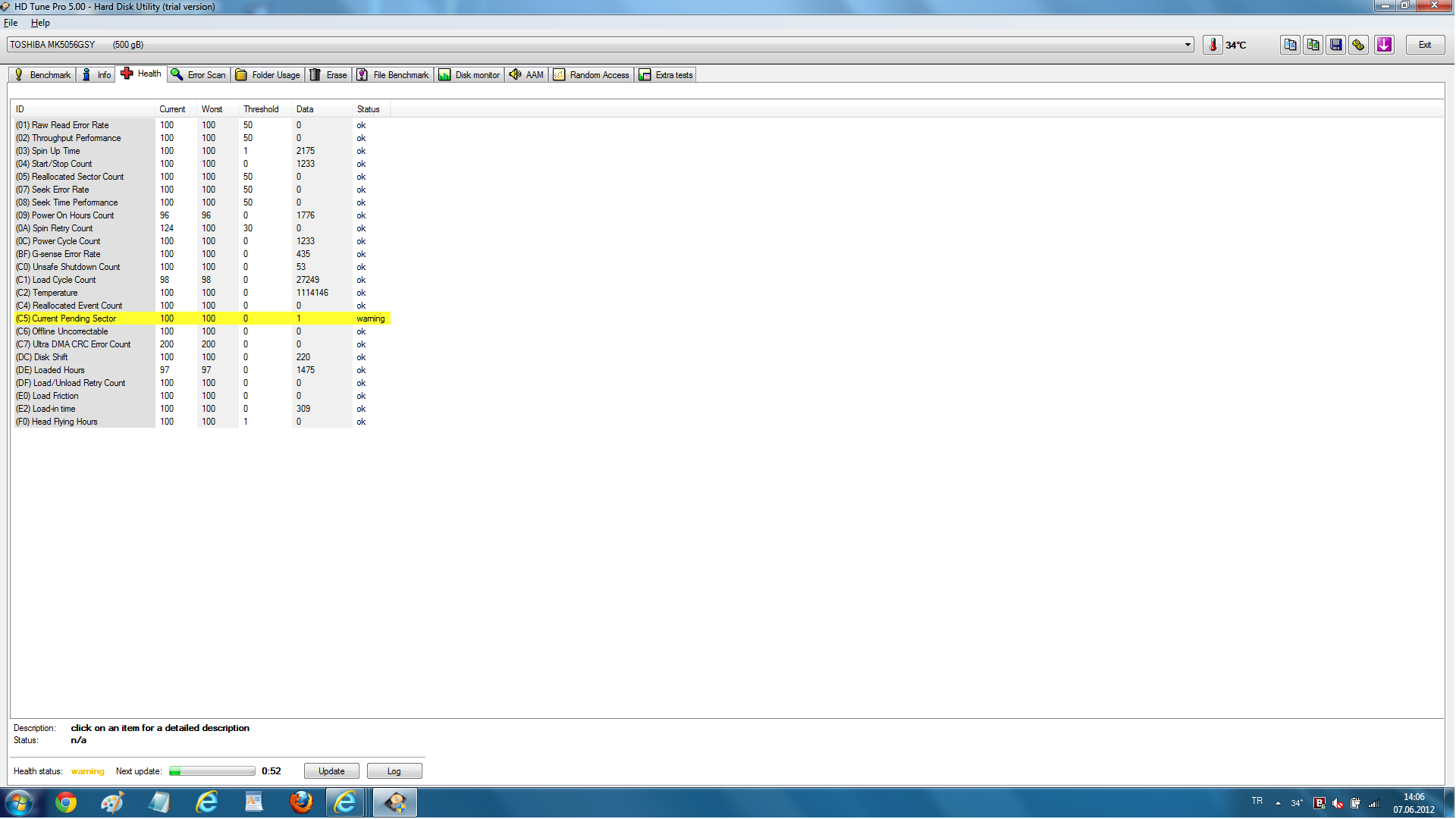This screenshot has height=819, width=1456.
Task: Click the Benchmark tab
Action: click(43, 74)
